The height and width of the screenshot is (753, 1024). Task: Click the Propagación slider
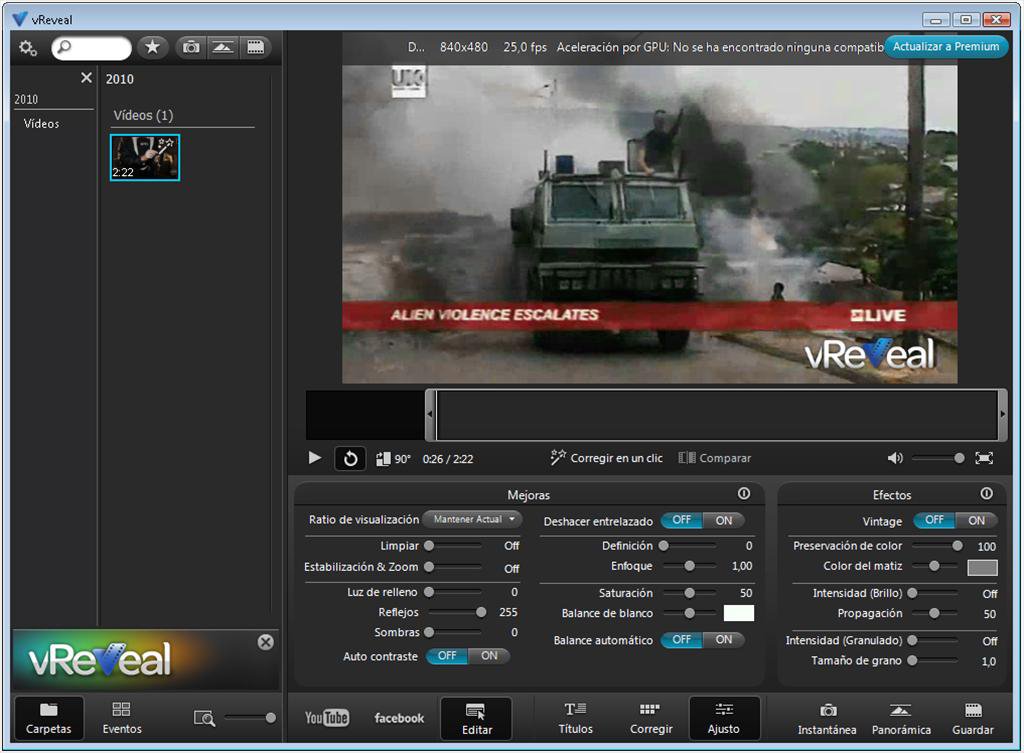935,613
